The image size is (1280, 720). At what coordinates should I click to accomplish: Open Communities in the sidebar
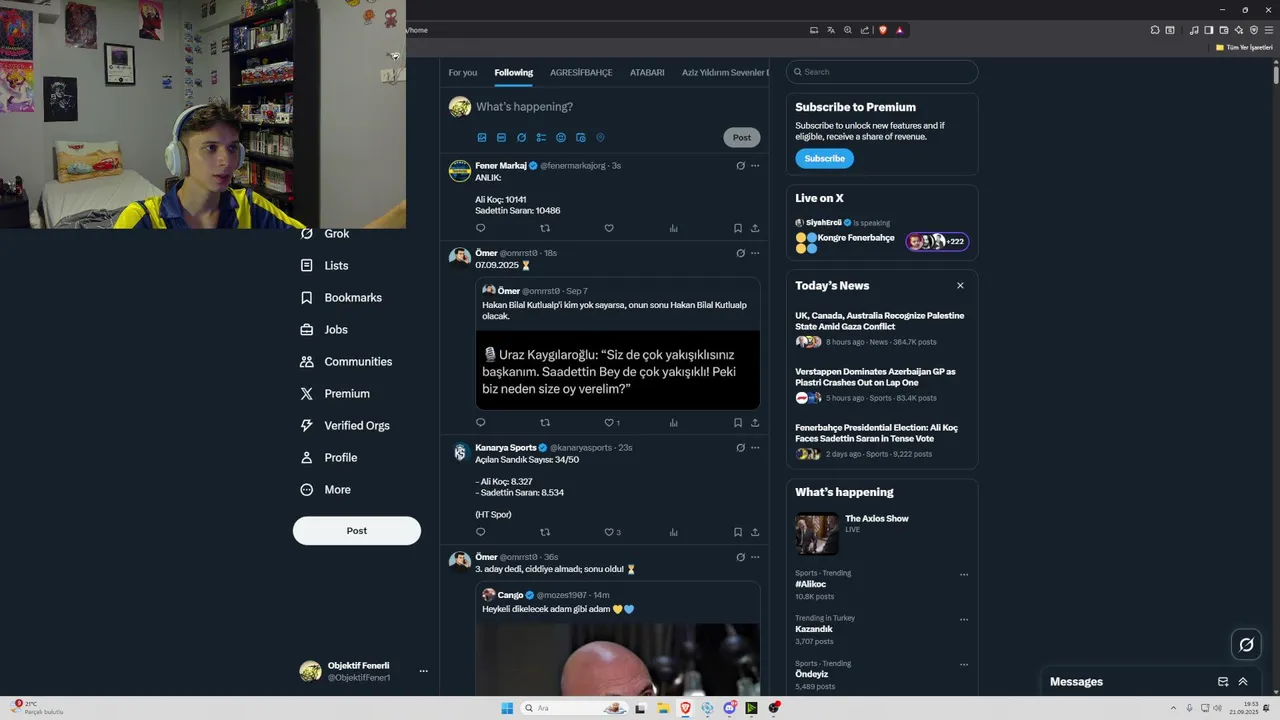(x=346, y=362)
